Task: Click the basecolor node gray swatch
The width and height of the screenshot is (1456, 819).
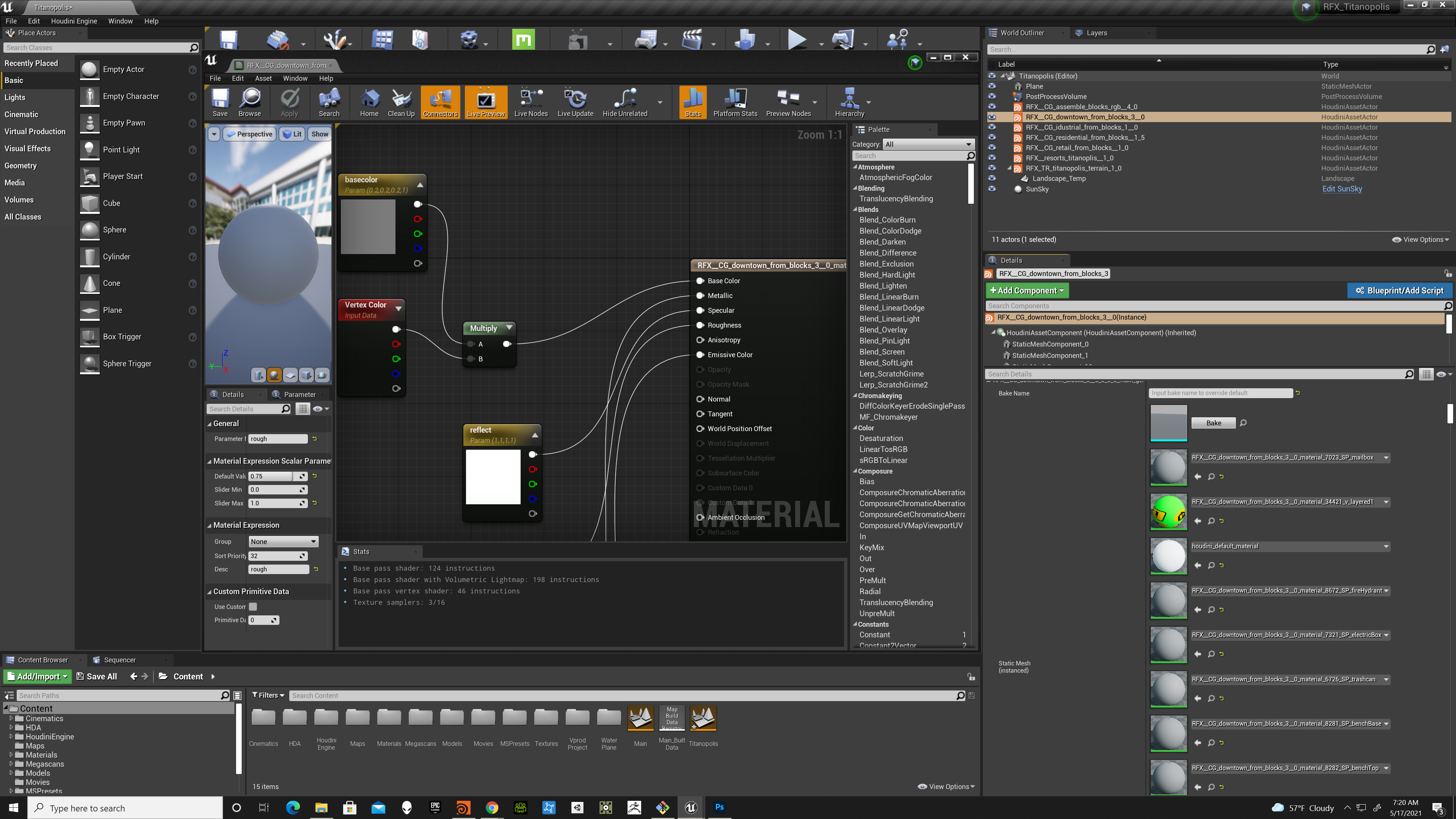Action: pyautogui.click(x=368, y=226)
